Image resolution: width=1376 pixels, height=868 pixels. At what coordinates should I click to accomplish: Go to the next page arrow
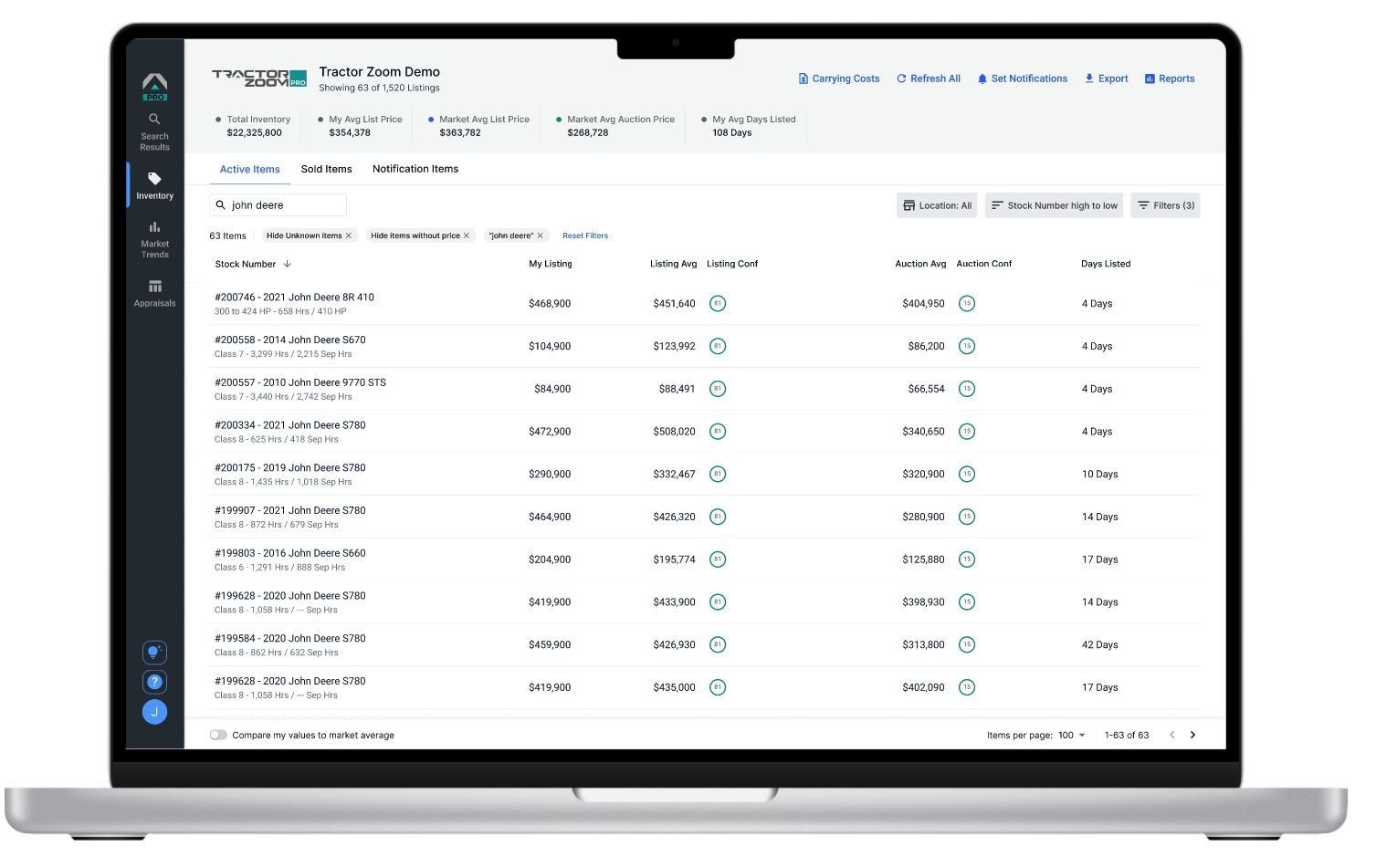(1192, 735)
